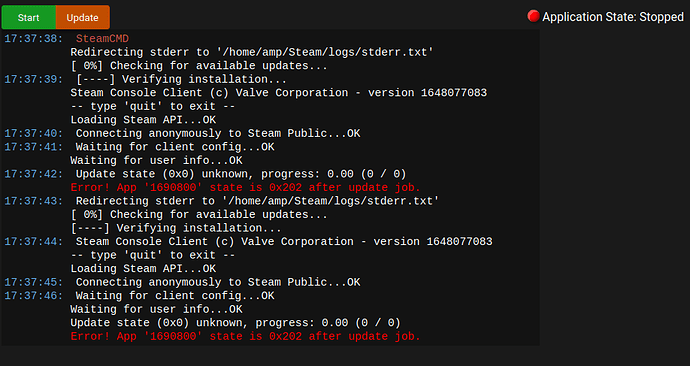690x366 pixels.
Task: Click the first red Error! App '1690800' line
Action: click(245, 187)
